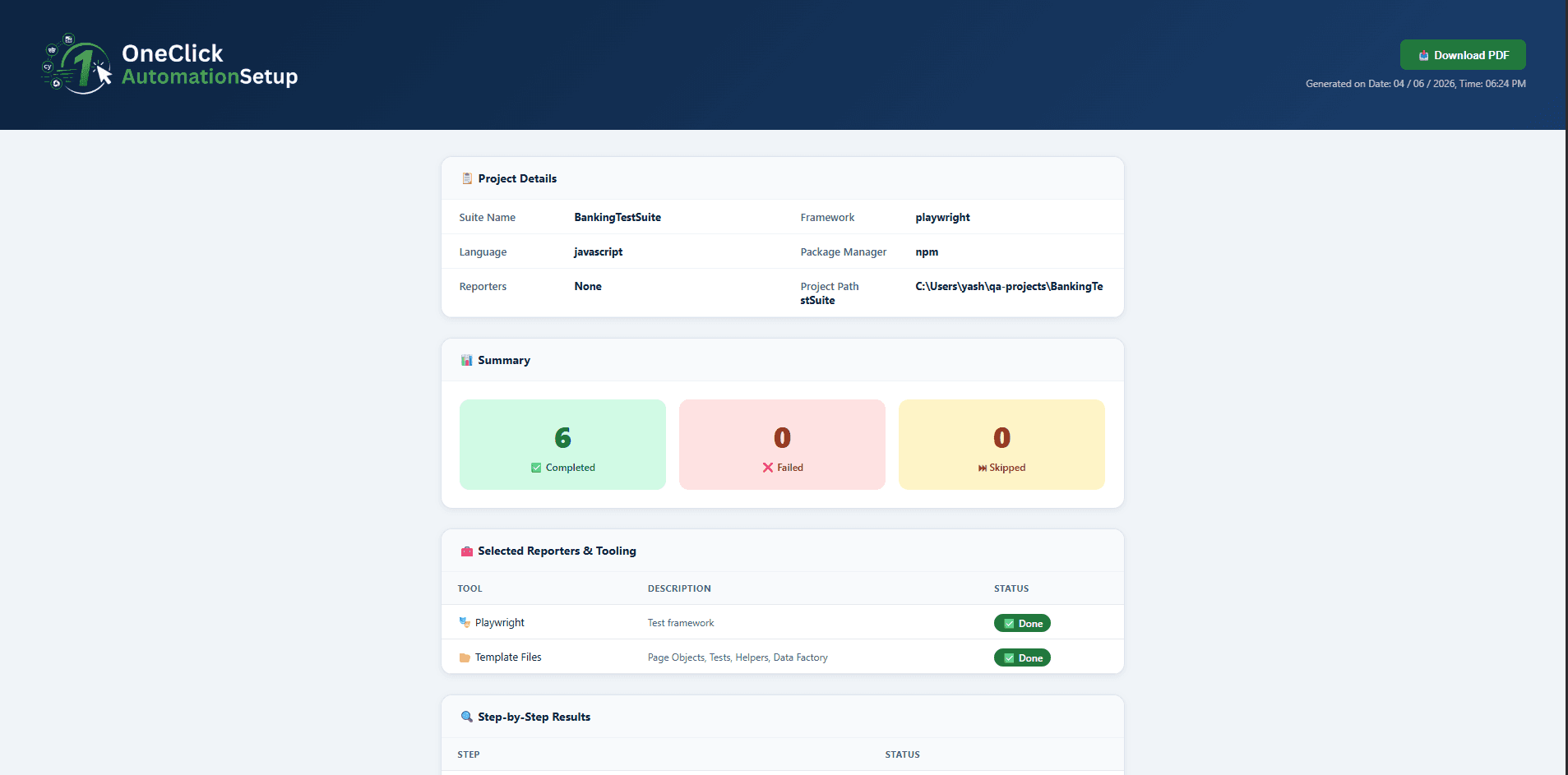Click the number 6 in Completed card
1568x775 pixels.
562,437
